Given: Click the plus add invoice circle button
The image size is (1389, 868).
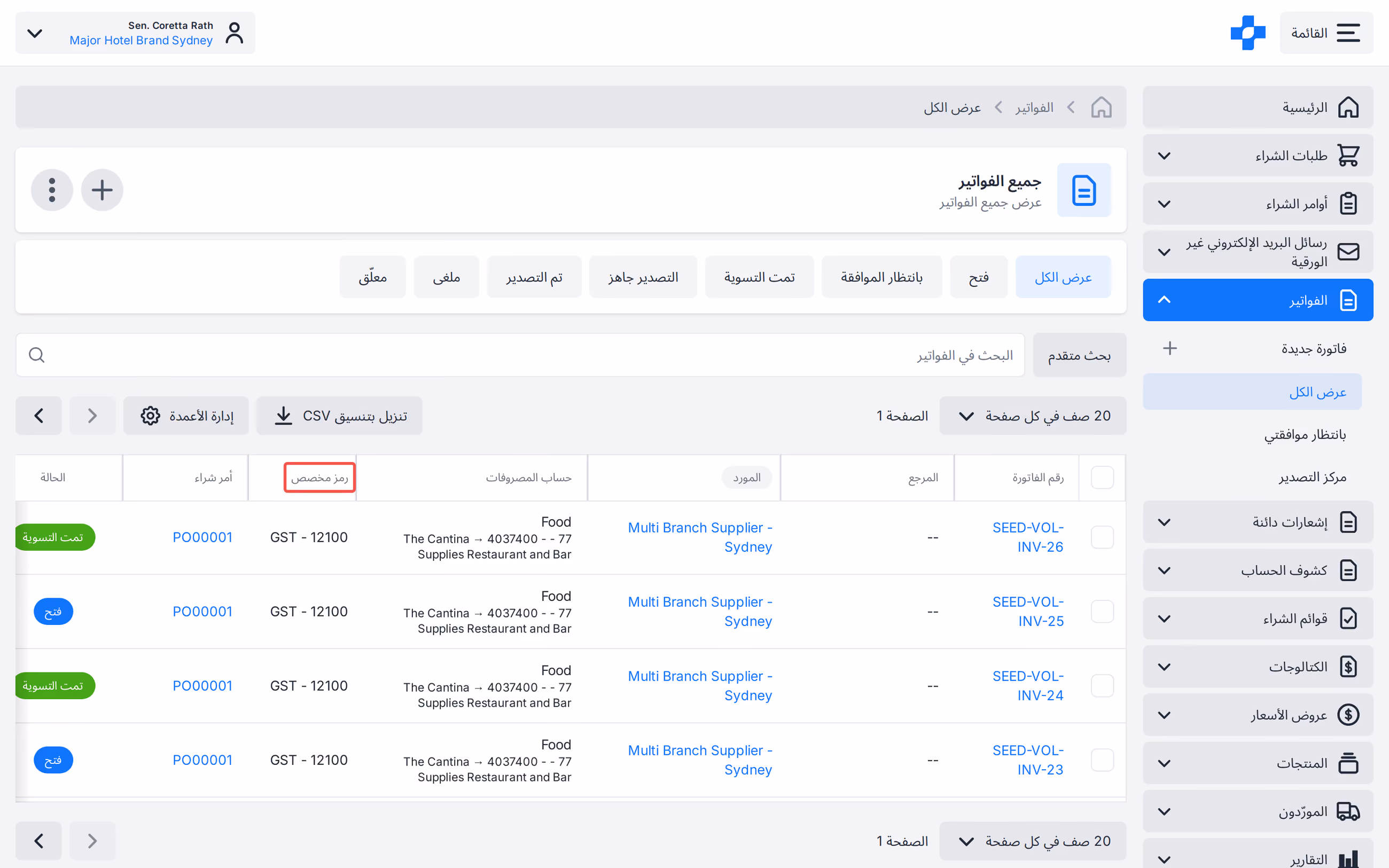Looking at the screenshot, I should tap(102, 190).
